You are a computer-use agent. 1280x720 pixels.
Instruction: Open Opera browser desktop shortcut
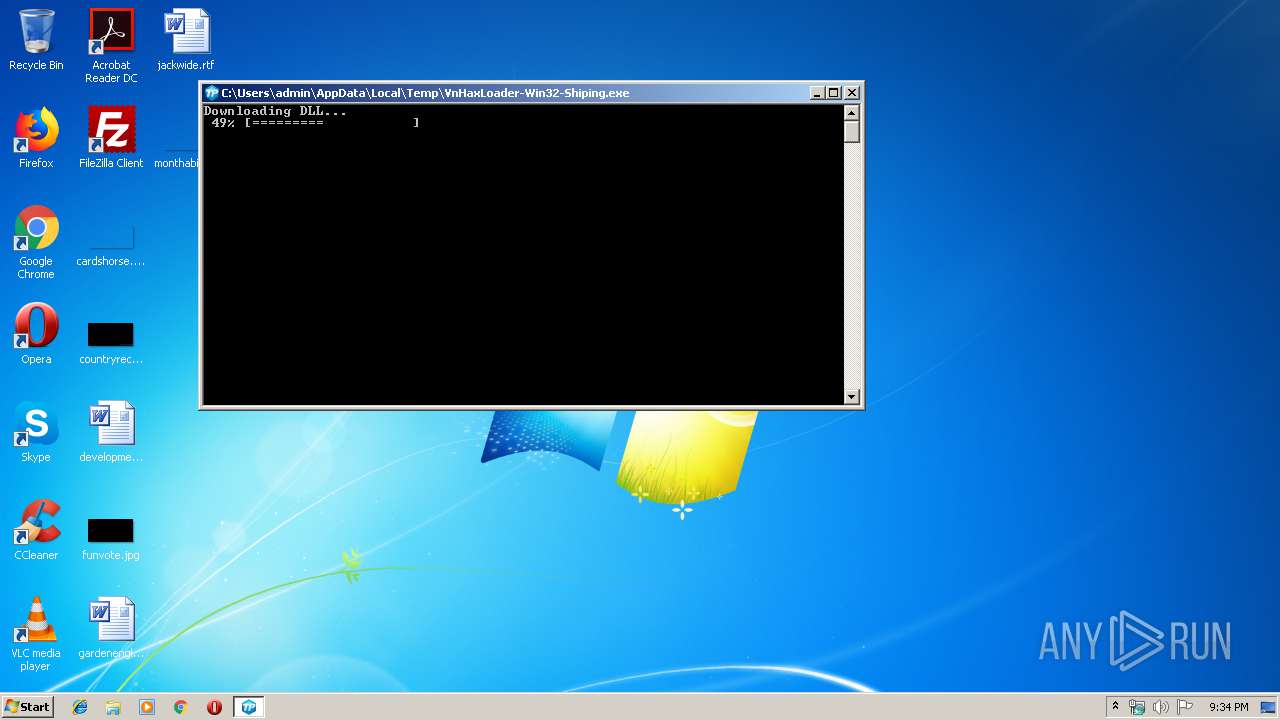(36, 334)
